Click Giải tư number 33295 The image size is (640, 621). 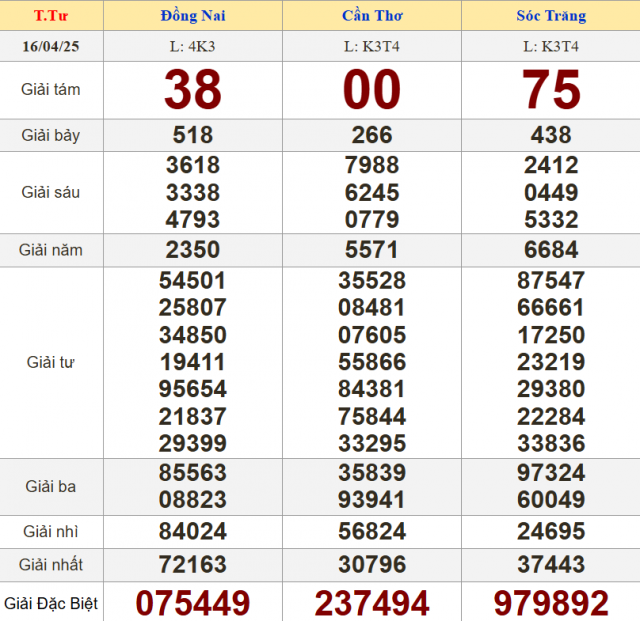(x=372, y=443)
